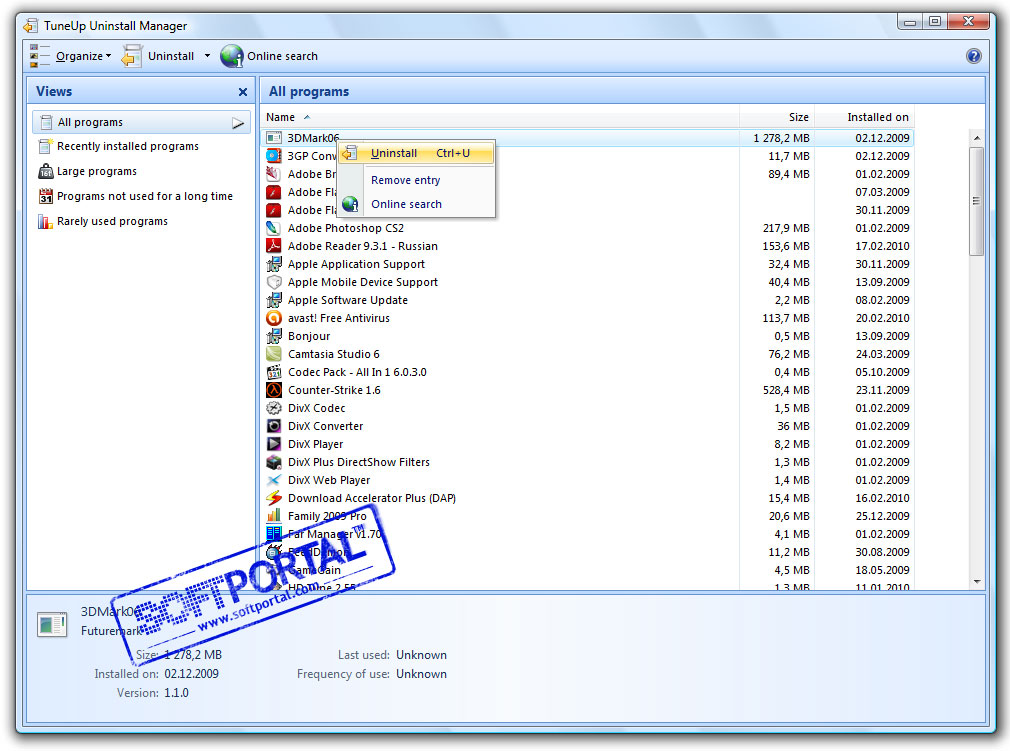Click the Counter-Strike 1.6 icon
The width and height of the screenshot is (1010, 751).
point(274,390)
